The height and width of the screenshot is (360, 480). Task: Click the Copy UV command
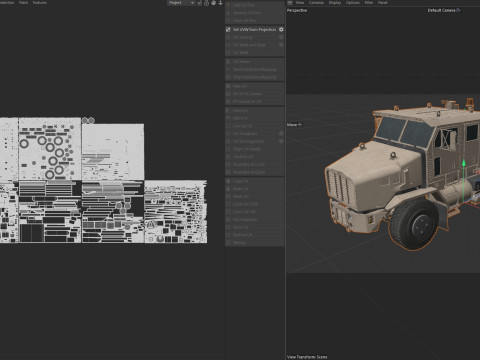255,181
